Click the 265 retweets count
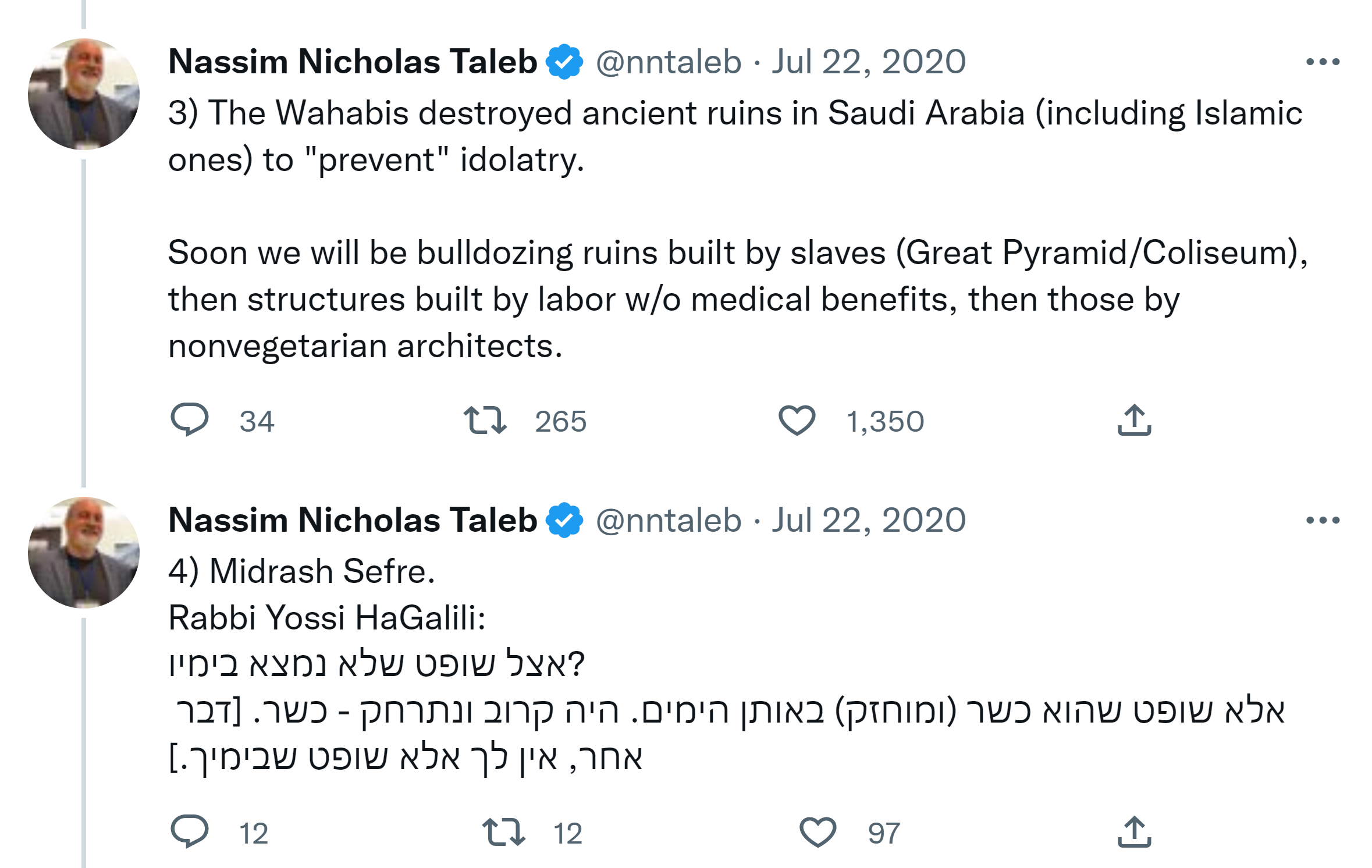This screenshot has width=1372, height=868. 560,421
